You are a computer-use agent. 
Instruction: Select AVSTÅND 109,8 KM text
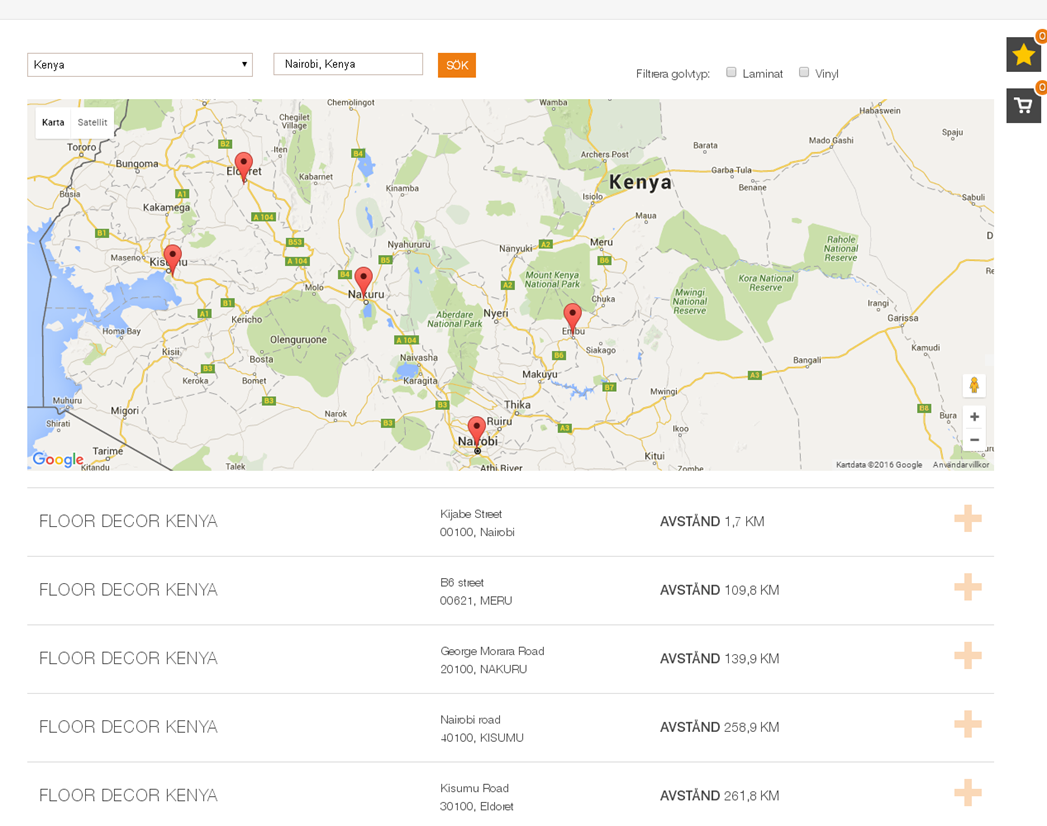click(x=719, y=590)
